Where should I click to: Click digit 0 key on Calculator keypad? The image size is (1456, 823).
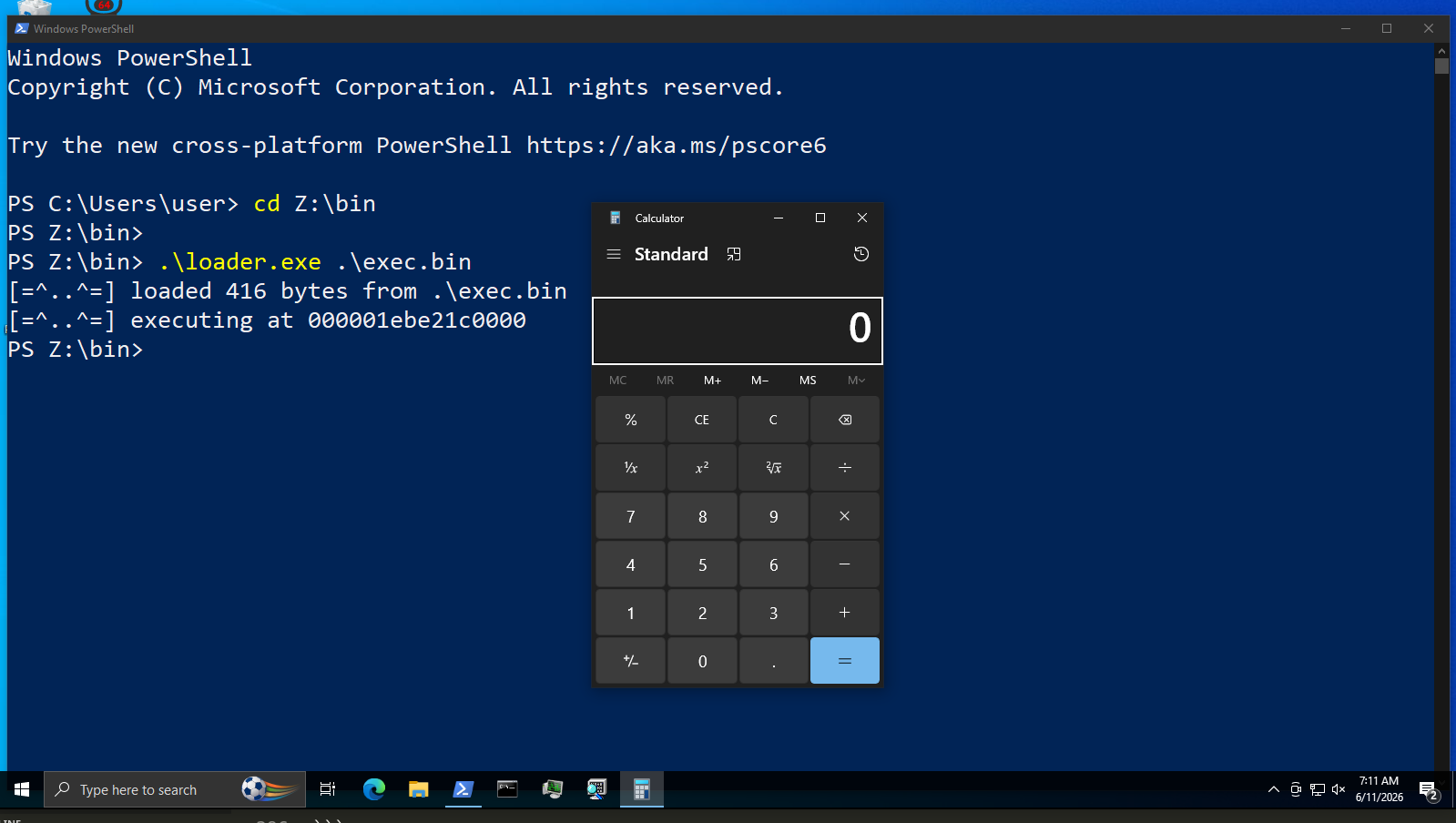click(702, 661)
